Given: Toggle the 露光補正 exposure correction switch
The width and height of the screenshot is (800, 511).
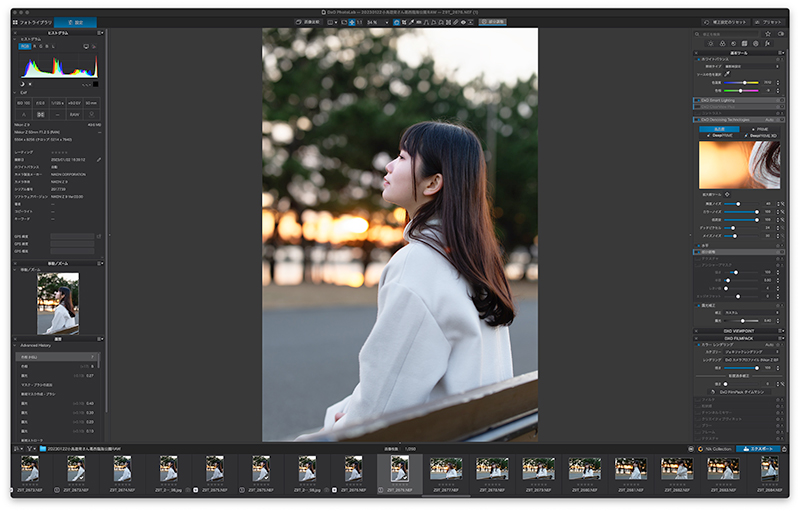Looking at the screenshot, I should click(x=699, y=305).
